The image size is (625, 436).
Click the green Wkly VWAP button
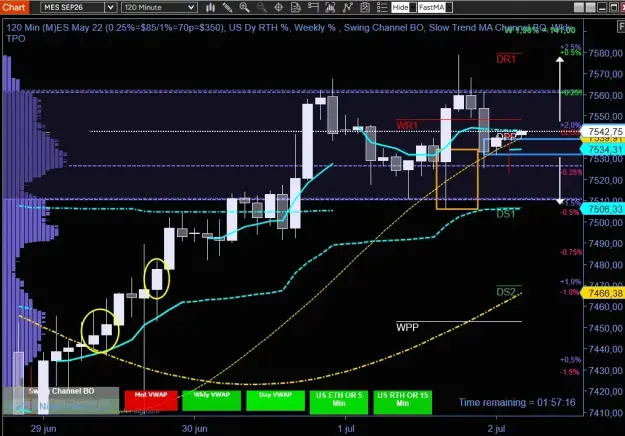(212, 401)
